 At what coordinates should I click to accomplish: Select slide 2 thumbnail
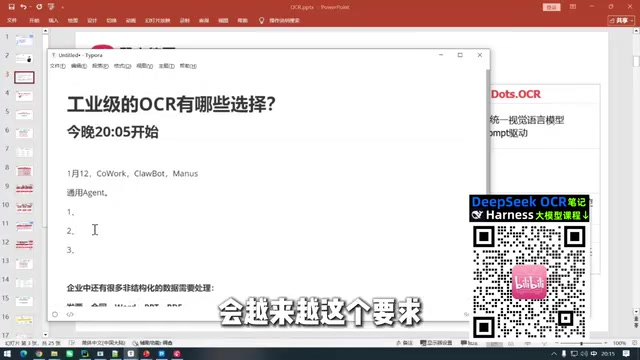click(24, 59)
